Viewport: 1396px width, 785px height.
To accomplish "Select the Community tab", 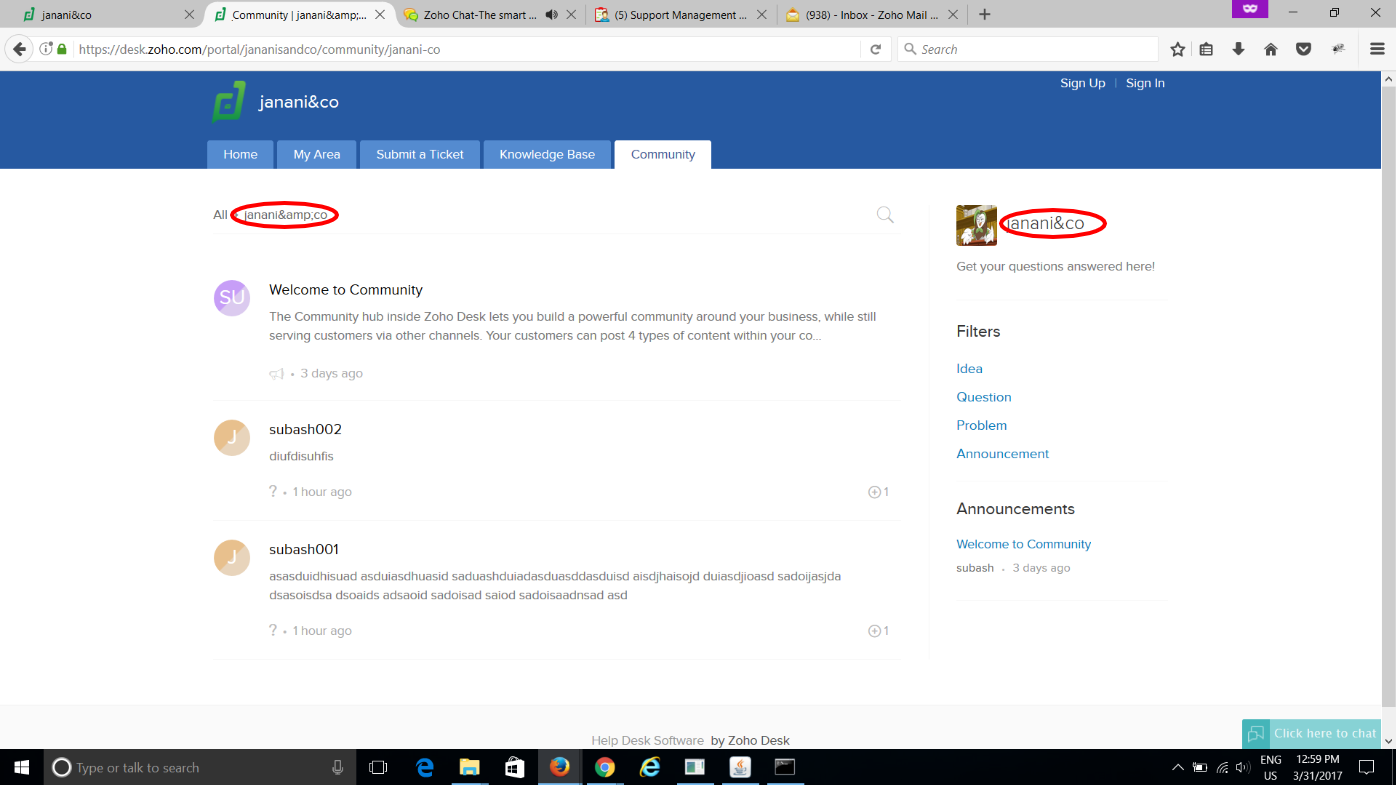I will pos(663,154).
